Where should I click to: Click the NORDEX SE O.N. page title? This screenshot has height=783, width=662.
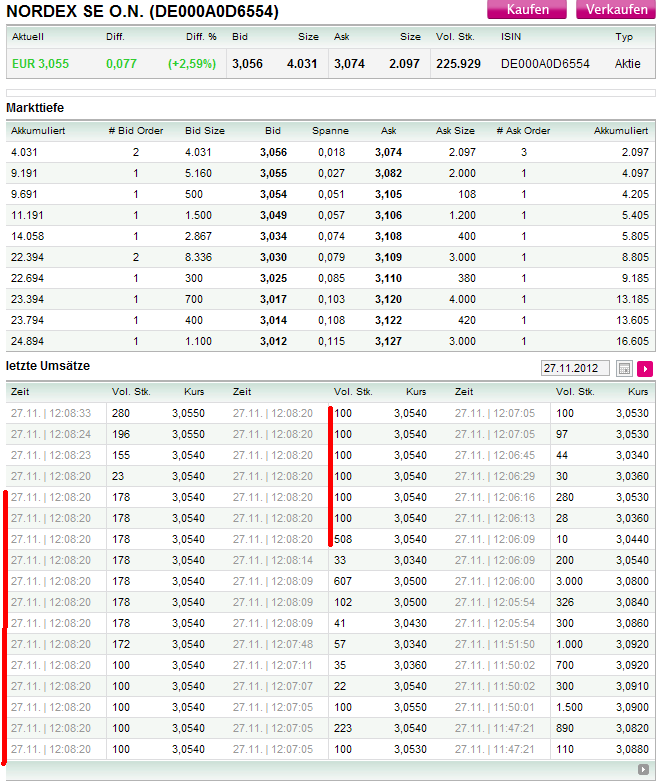[142, 11]
